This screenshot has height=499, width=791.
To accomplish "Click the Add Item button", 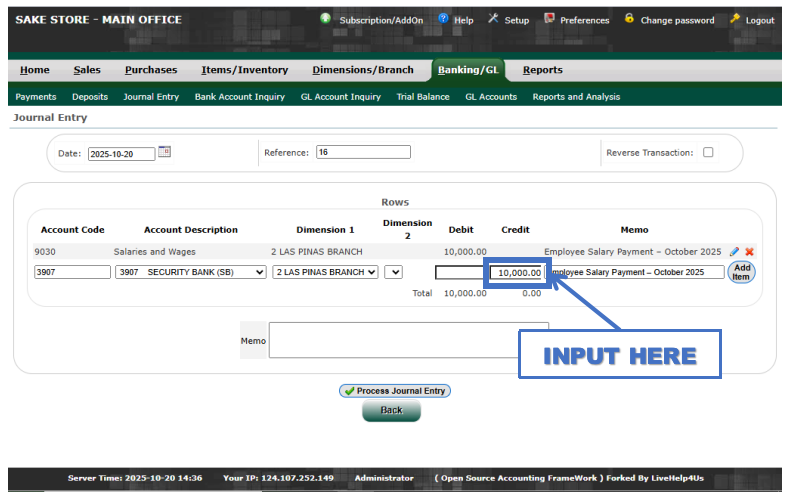I will 741,272.
